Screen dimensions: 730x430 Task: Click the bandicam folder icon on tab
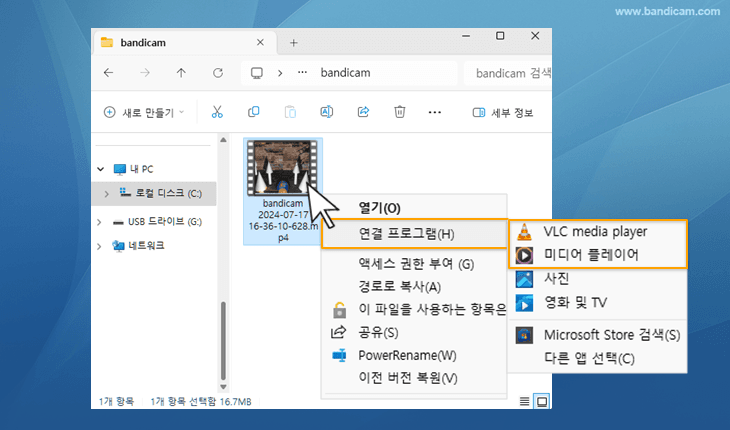(107, 42)
